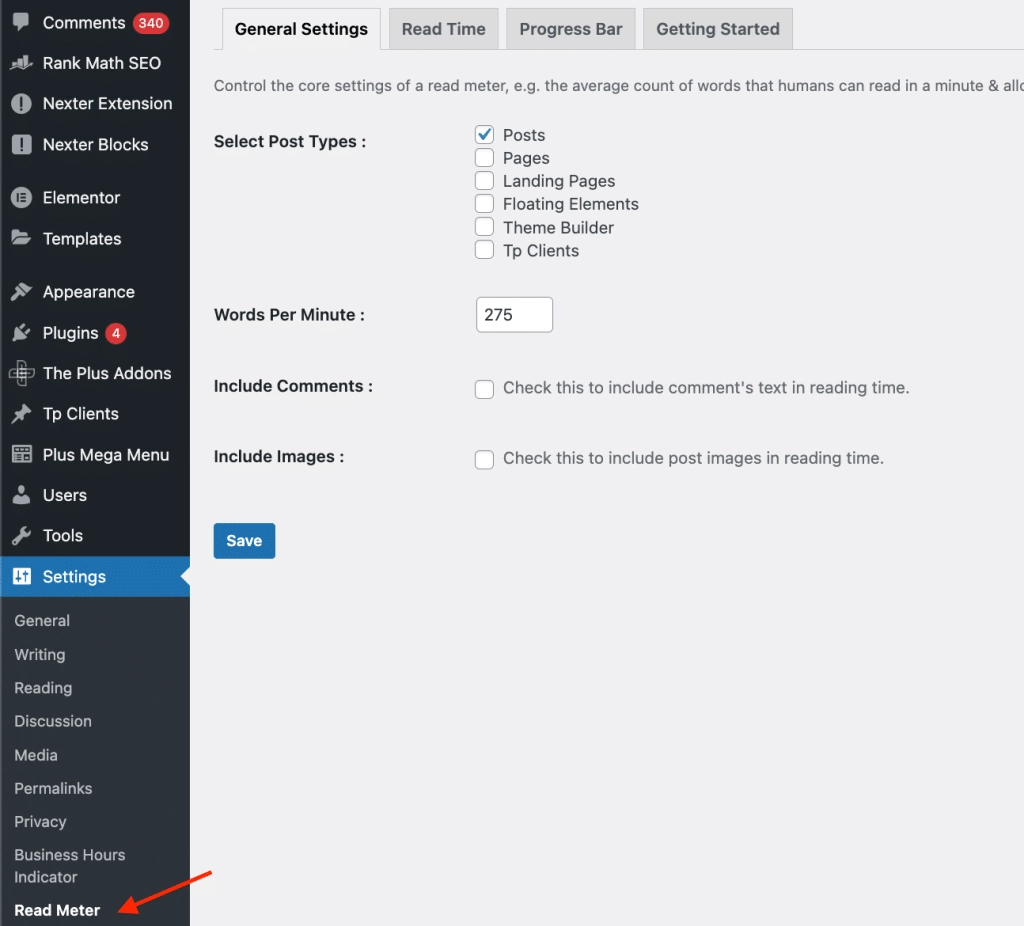The width and height of the screenshot is (1024, 926).
Task: Uncheck the Posts post type checkbox
Action: [485, 135]
